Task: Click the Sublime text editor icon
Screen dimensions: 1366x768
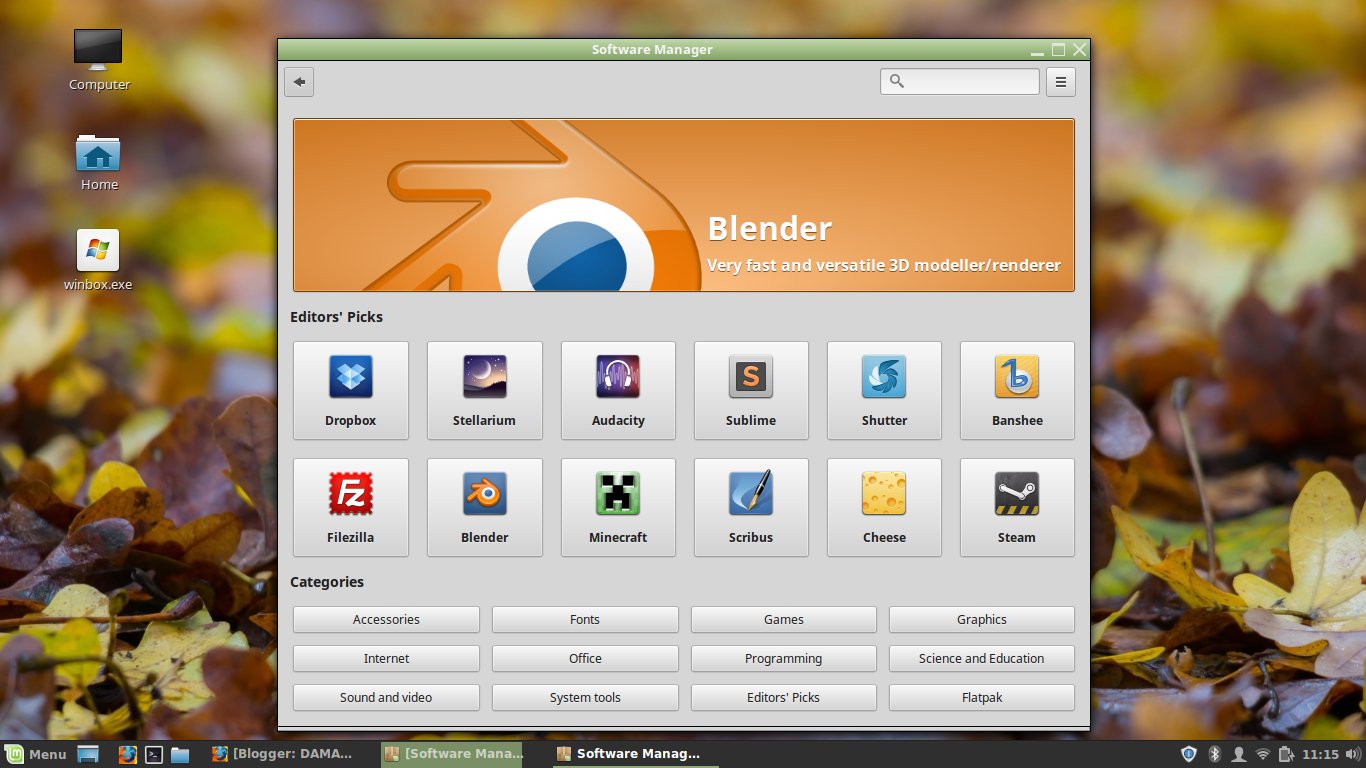Action: pos(750,390)
